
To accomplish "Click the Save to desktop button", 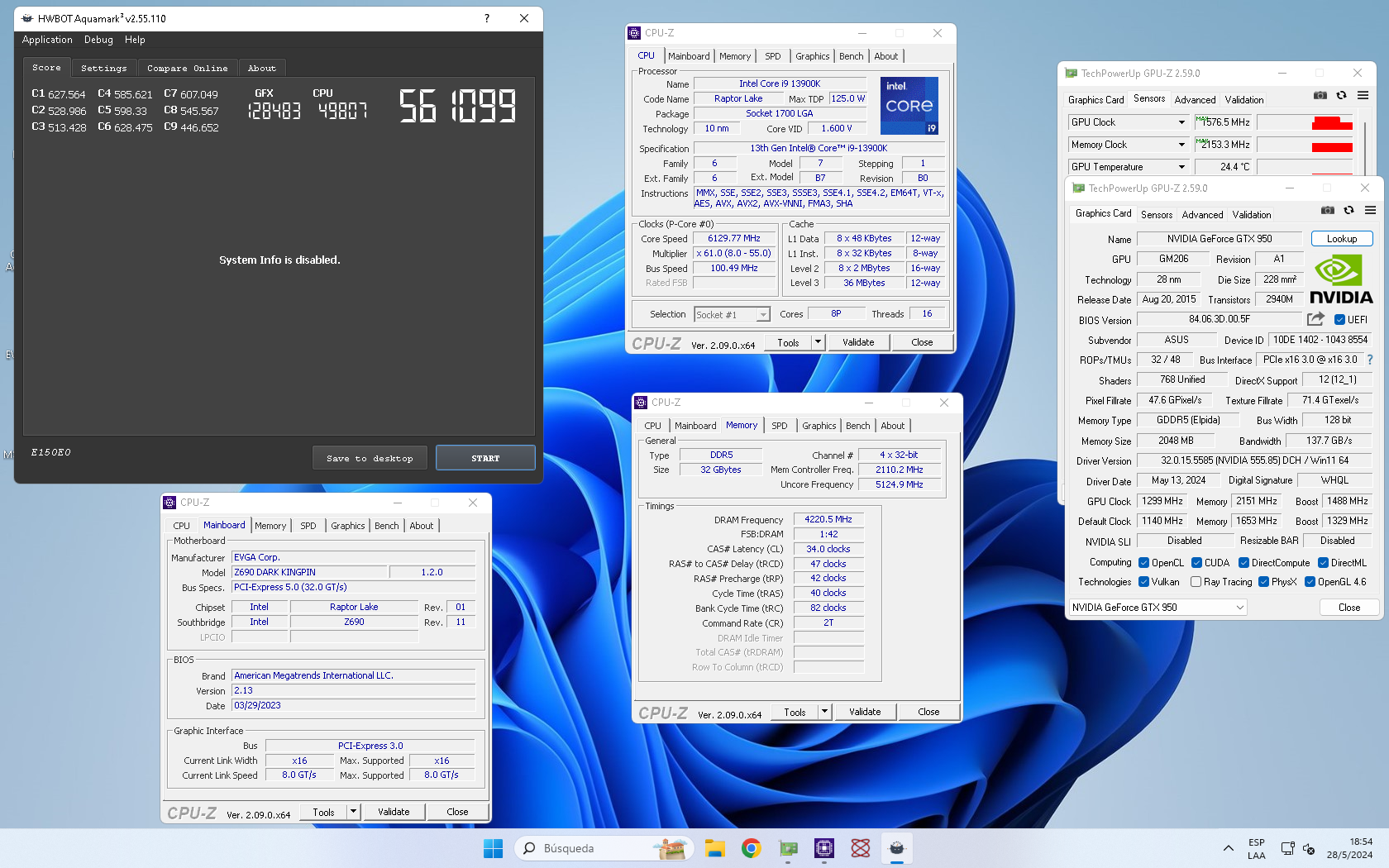I will [x=370, y=458].
